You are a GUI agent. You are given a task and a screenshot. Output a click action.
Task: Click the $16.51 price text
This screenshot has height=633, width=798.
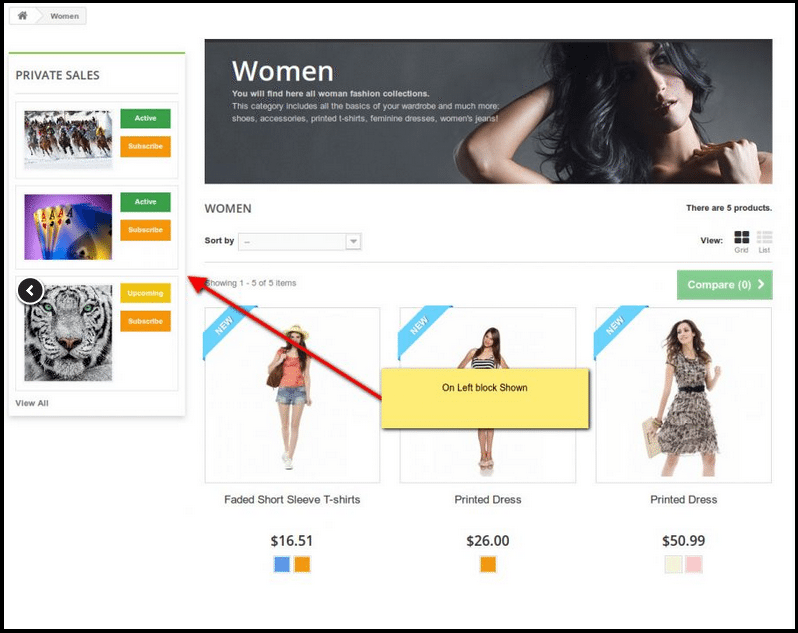[x=292, y=540]
